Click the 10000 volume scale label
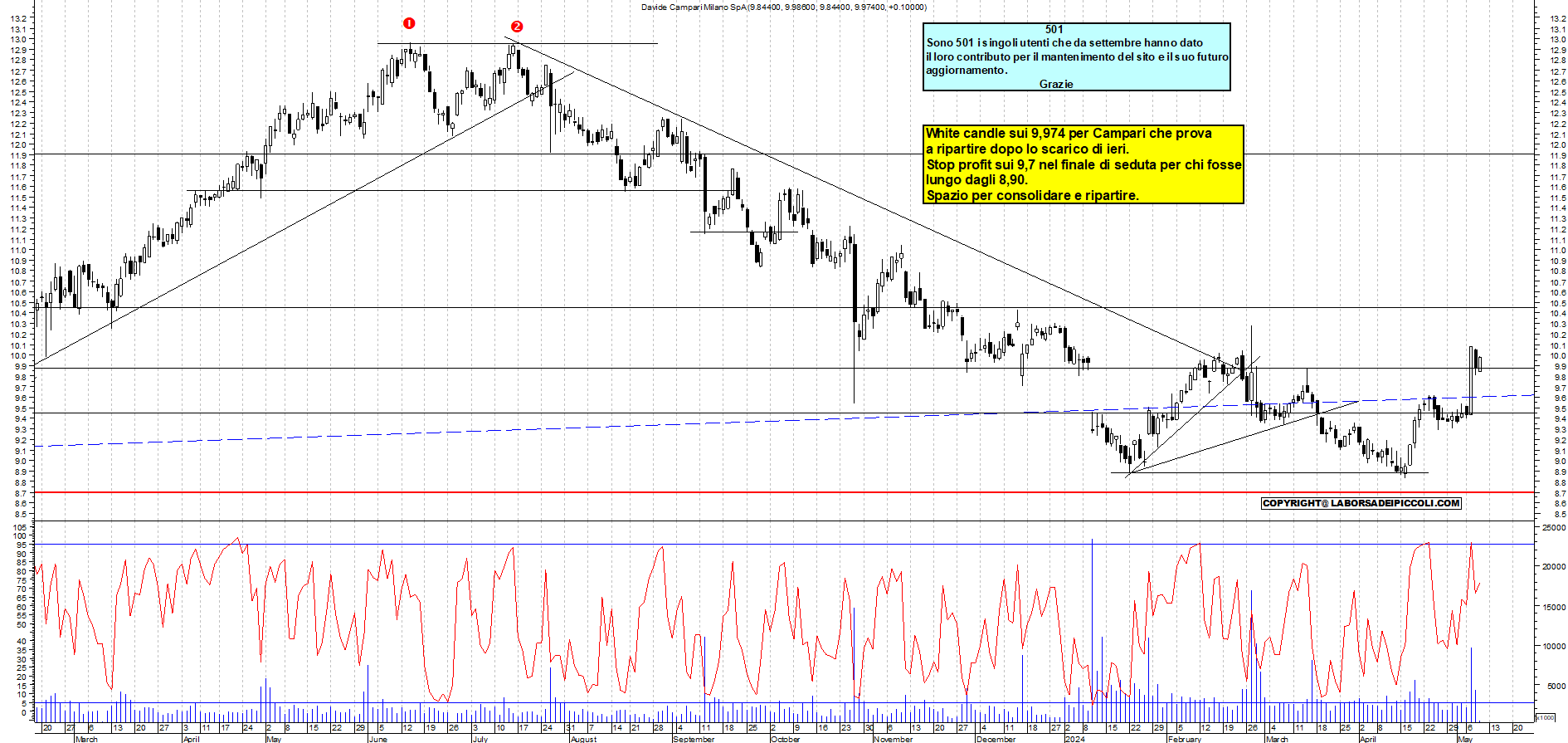 [x=1553, y=646]
